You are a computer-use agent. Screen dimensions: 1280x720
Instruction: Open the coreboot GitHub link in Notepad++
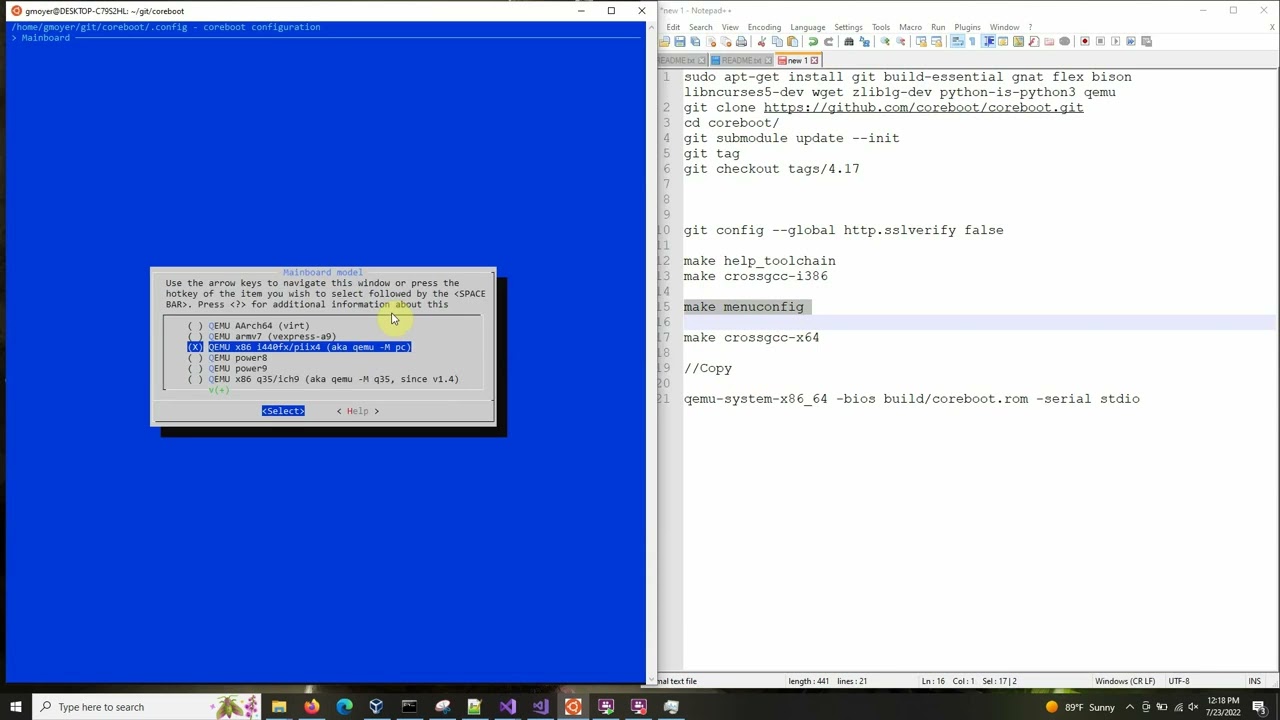tap(923, 107)
